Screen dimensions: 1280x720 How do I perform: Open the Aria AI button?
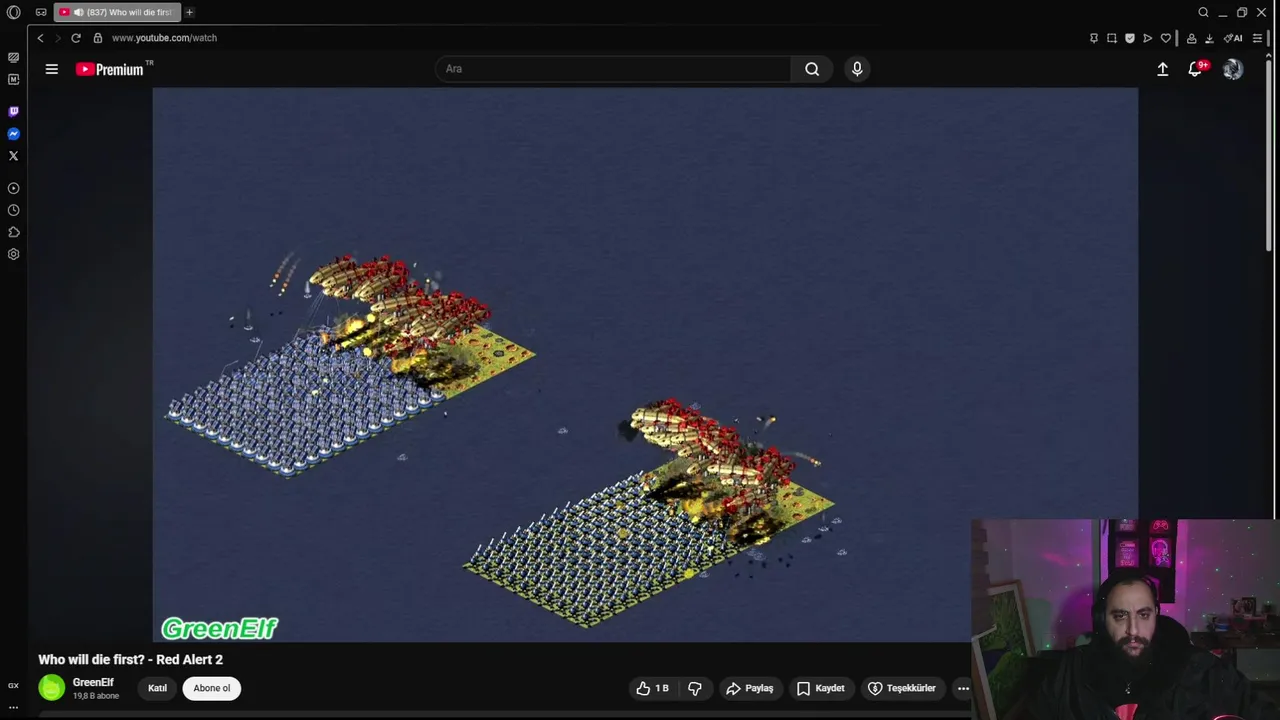1234,38
